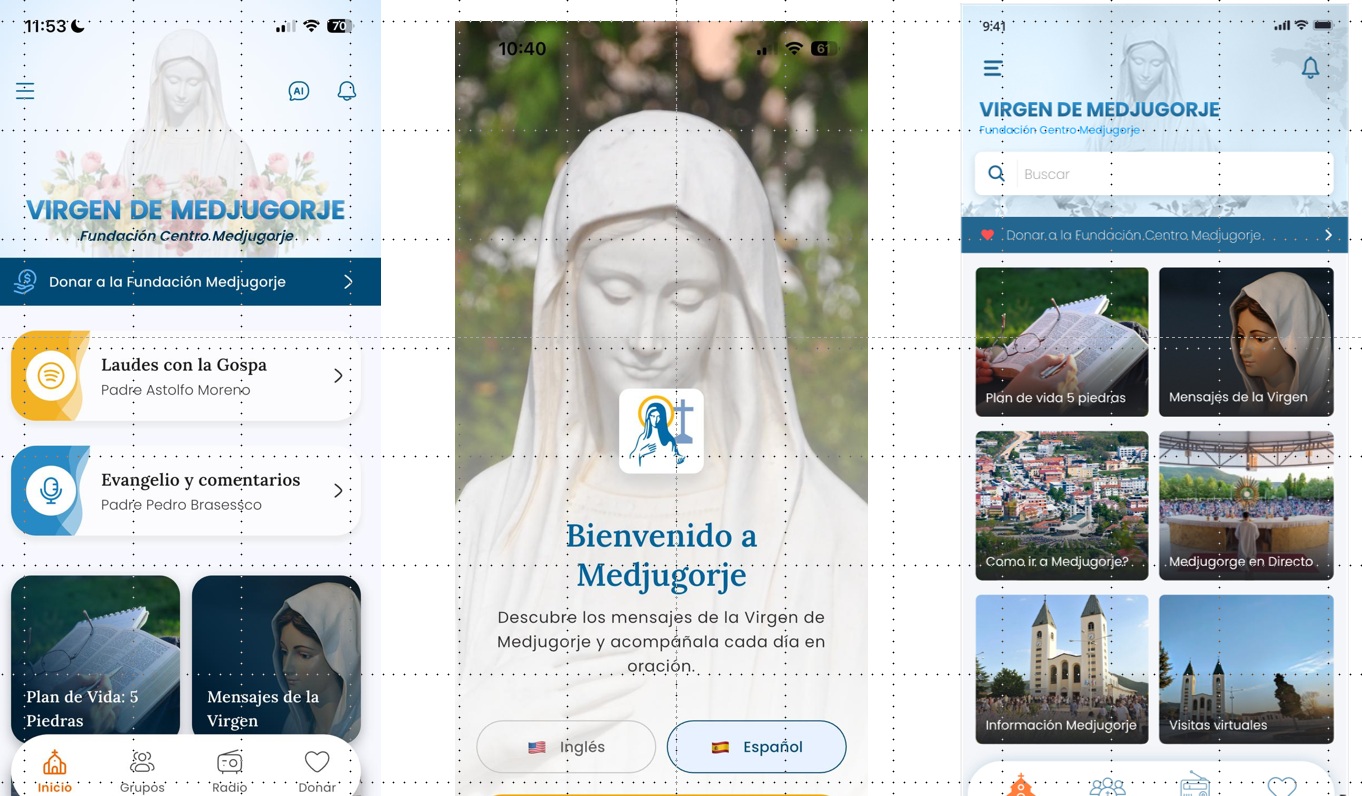Switch to the Radio tab
Image resolution: width=1362 pixels, height=796 pixels.
[229, 772]
